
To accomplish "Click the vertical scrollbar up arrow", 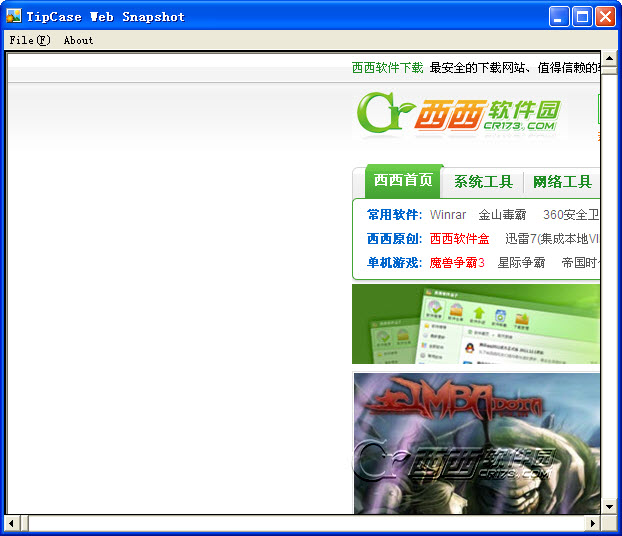I will pos(609,58).
